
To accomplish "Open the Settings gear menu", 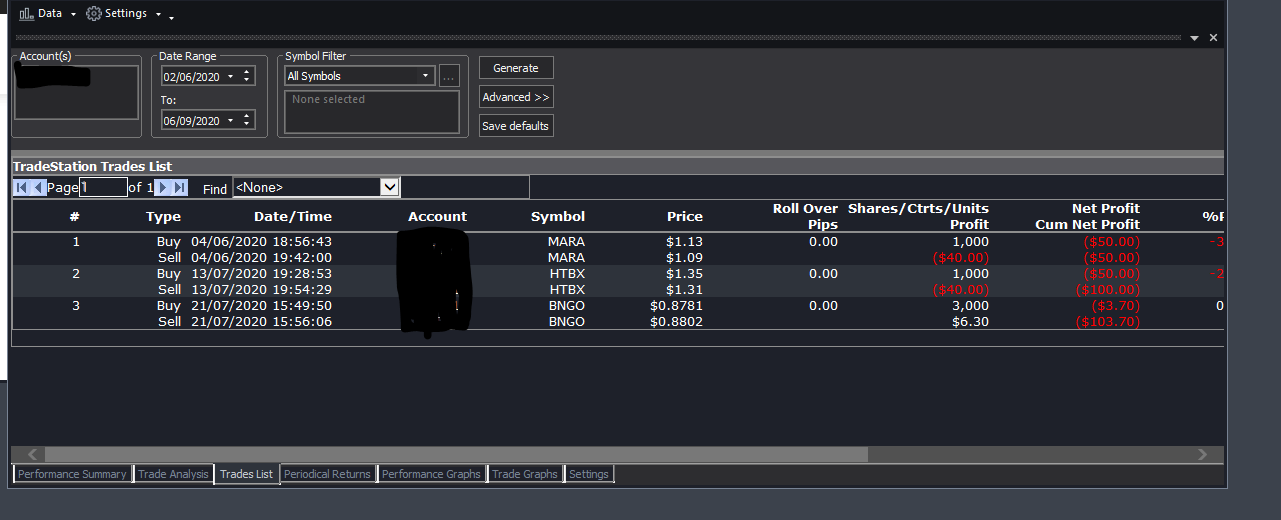I will point(94,13).
